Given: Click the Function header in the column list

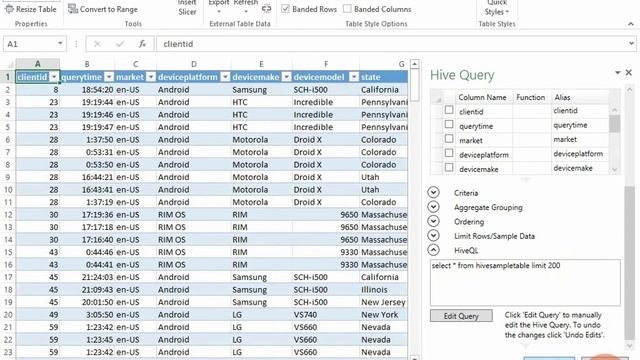Looking at the screenshot, I should point(531,97).
